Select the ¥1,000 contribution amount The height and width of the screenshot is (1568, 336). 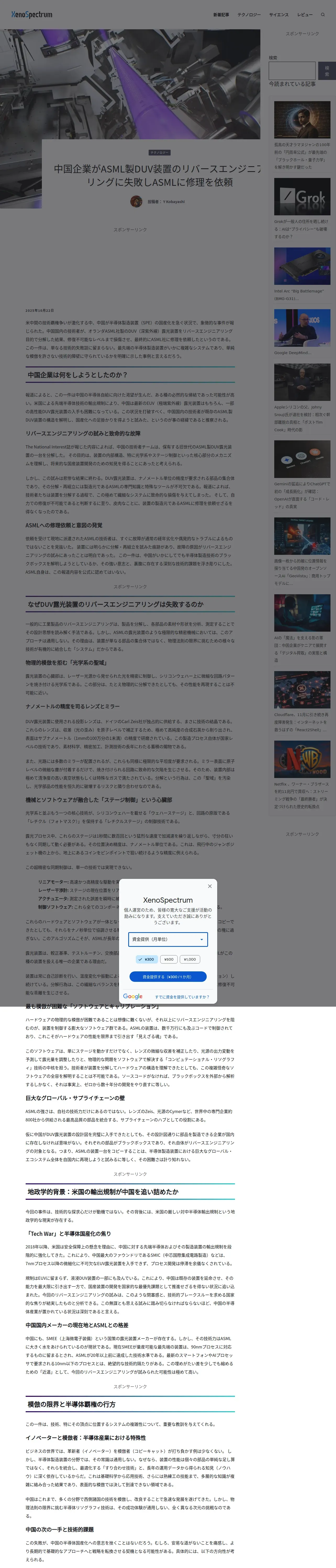click(x=190, y=959)
